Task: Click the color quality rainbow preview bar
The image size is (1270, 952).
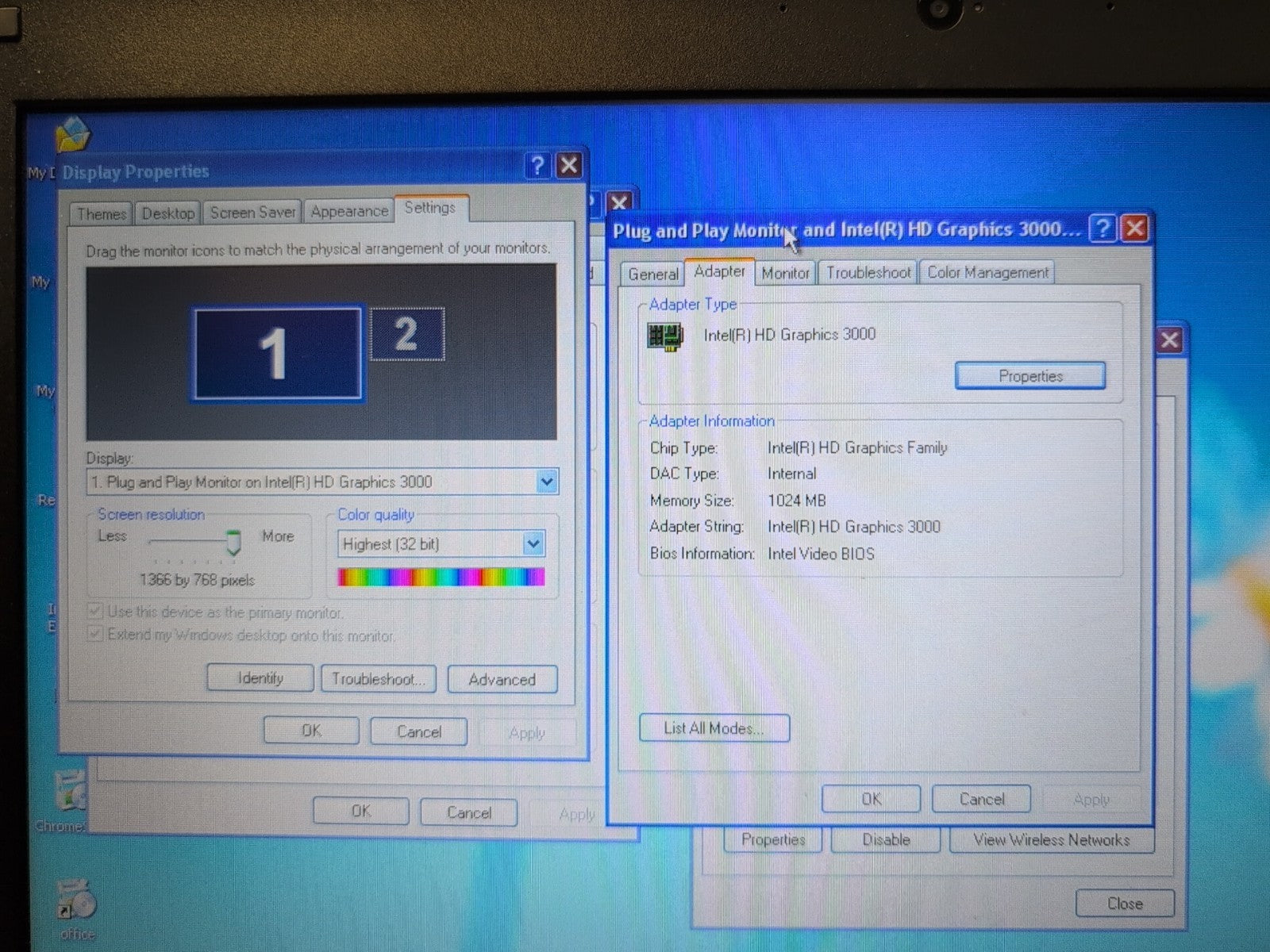Action: coord(441,577)
